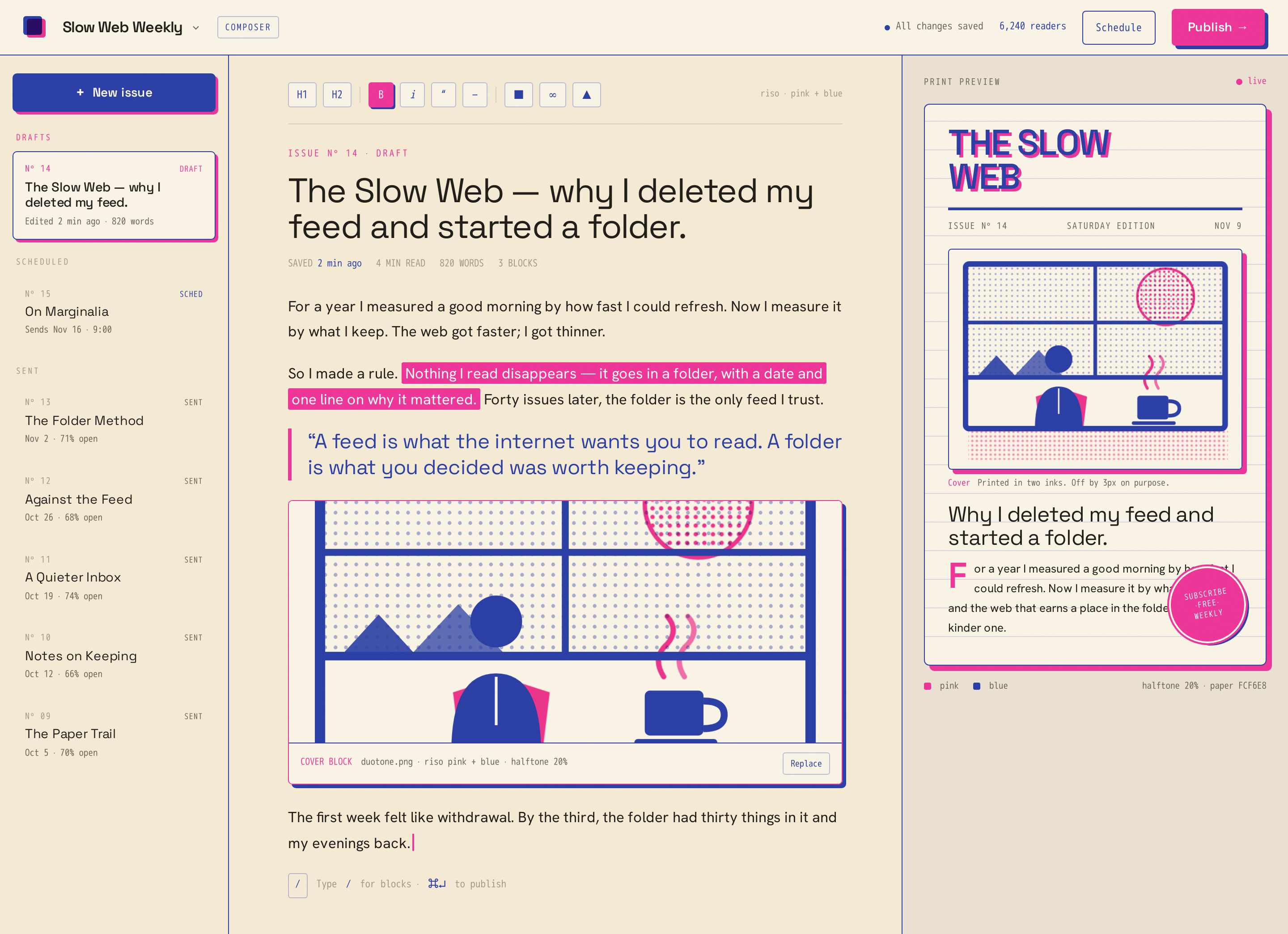Publish the issue
Viewport: 1288px width, 934px height.
(1218, 27)
